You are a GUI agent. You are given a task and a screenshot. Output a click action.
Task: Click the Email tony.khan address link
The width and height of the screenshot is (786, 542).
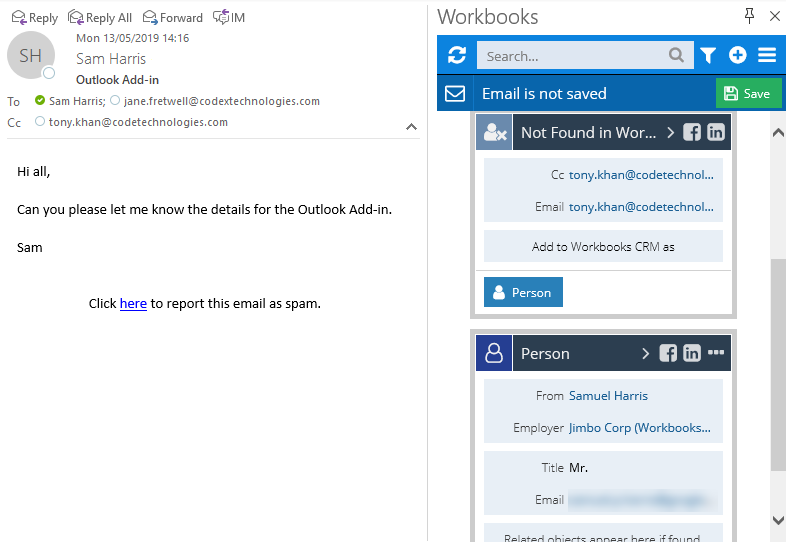[x=641, y=207]
